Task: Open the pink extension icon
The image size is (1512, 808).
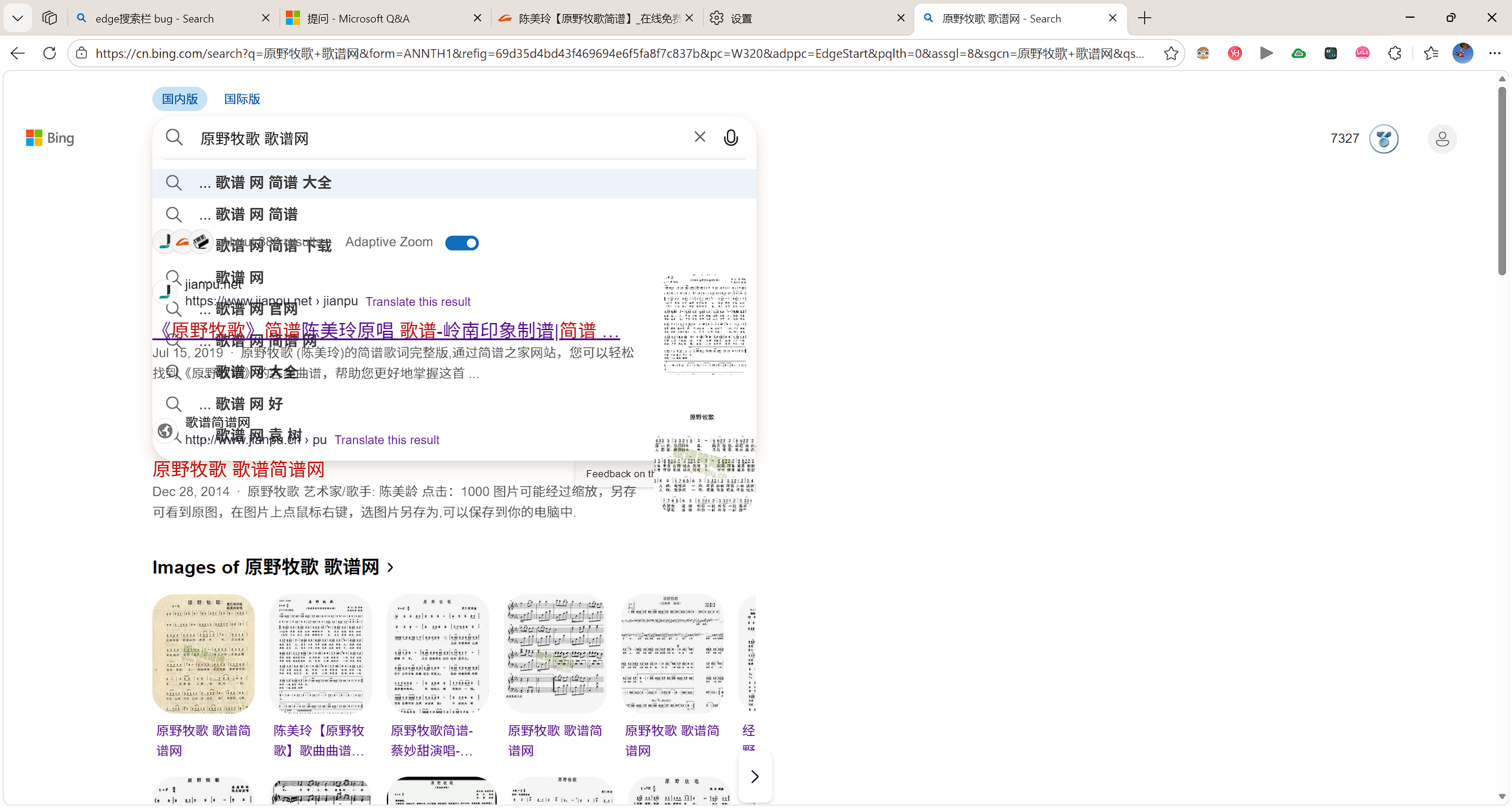Action: pos(1363,53)
